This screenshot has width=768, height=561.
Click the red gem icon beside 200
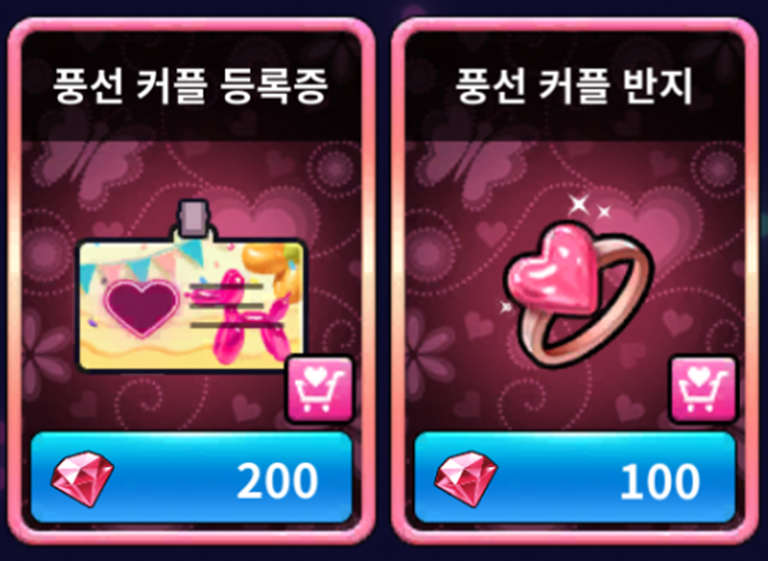82,479
